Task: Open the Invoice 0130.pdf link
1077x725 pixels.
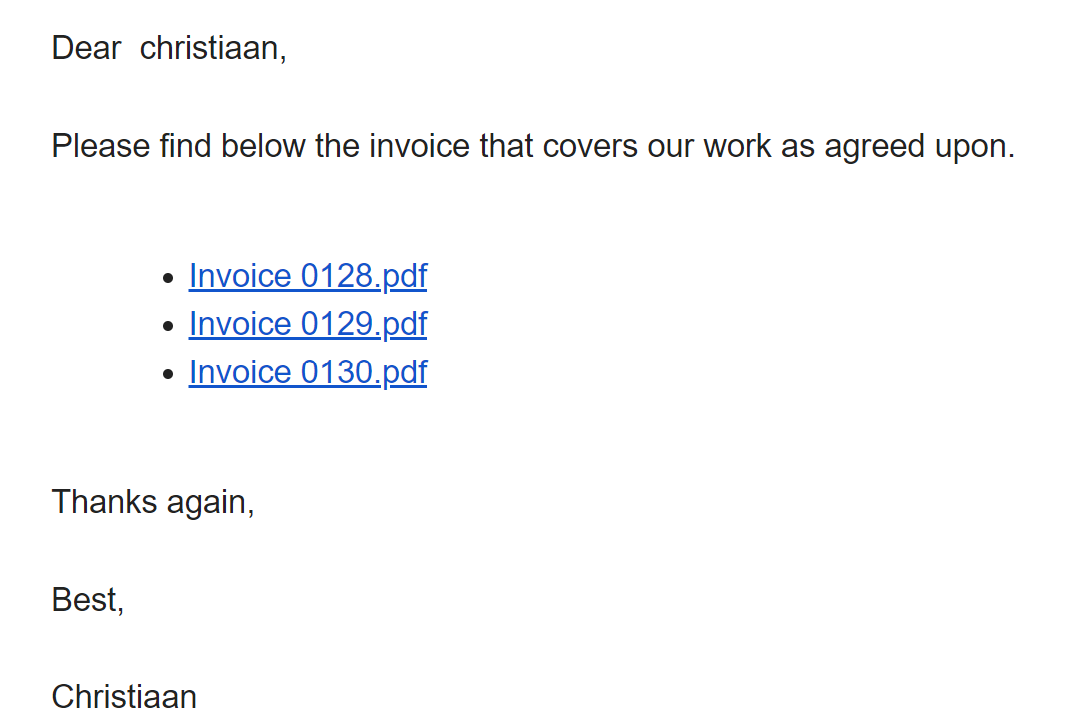Action: (308, 373)
